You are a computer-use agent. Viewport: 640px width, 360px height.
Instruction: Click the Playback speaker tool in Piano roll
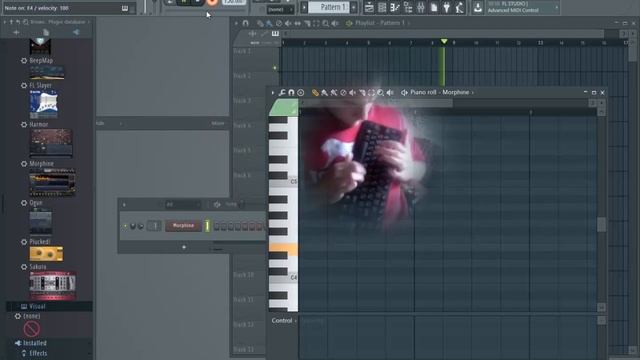390,93
